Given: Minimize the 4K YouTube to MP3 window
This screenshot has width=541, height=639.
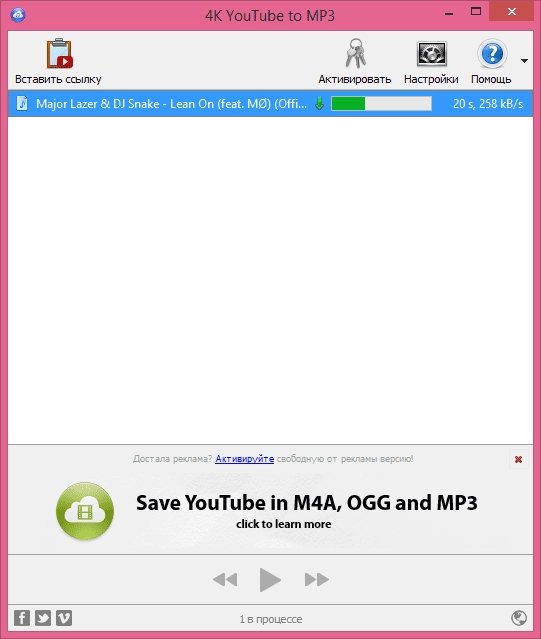Looking at the screenshot, I should (x=449, y=13).
